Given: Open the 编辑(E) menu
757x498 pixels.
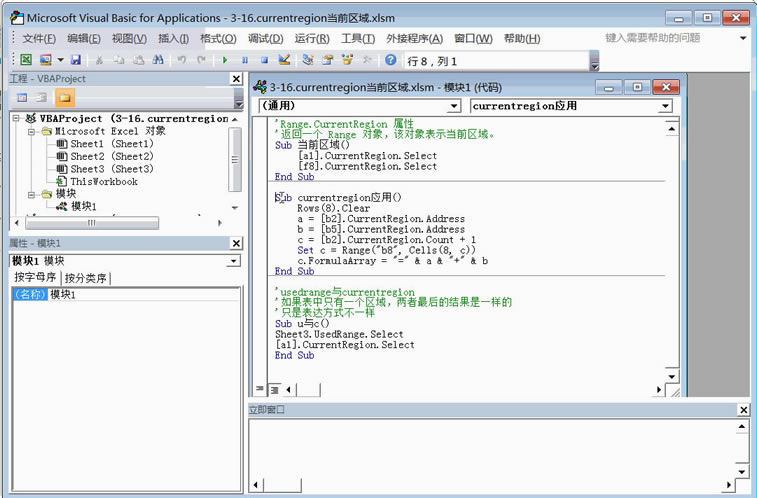Looking at the screenshot, I should [x=84, y=39].
